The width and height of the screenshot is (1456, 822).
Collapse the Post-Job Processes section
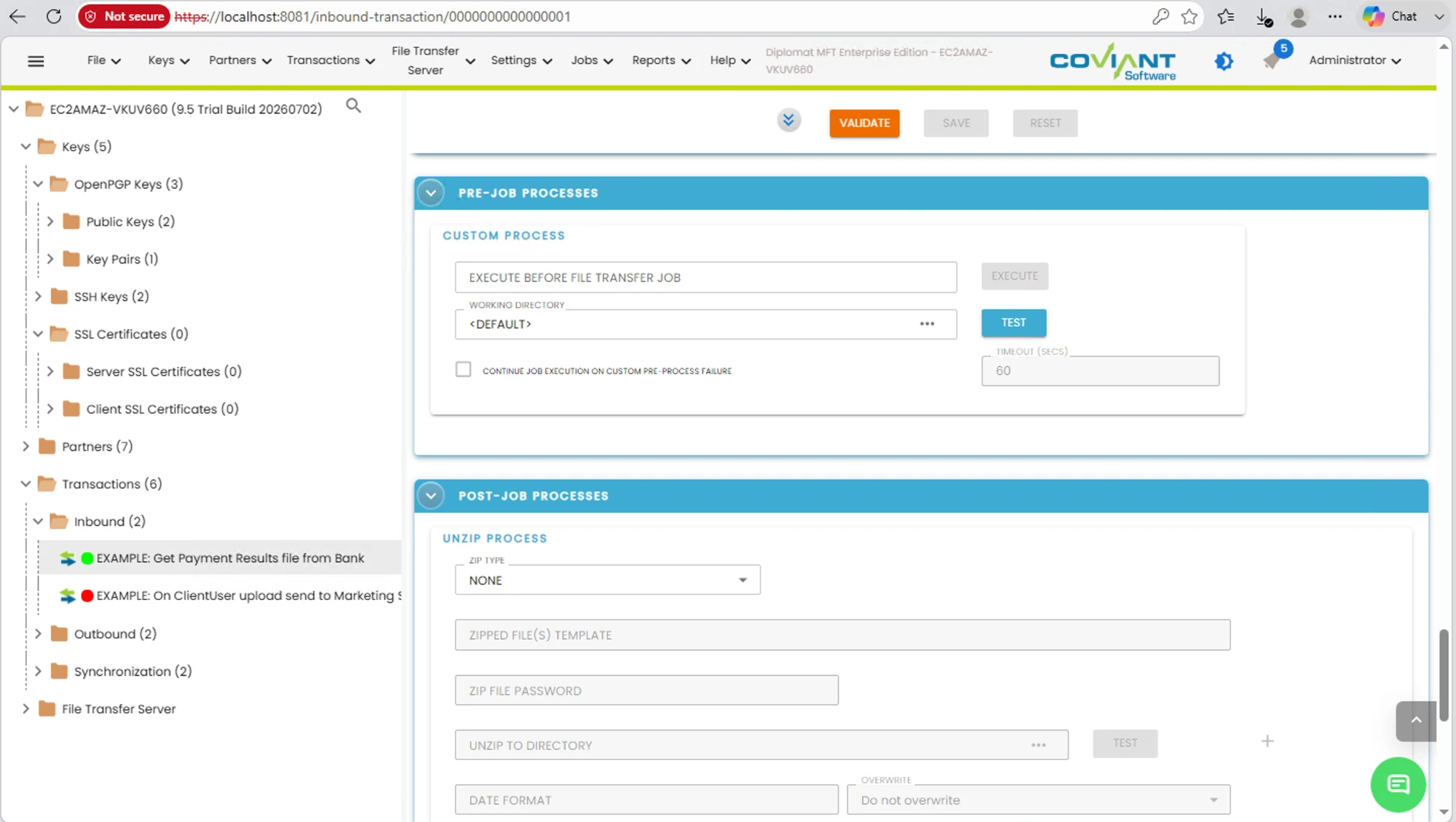(431, 496)
